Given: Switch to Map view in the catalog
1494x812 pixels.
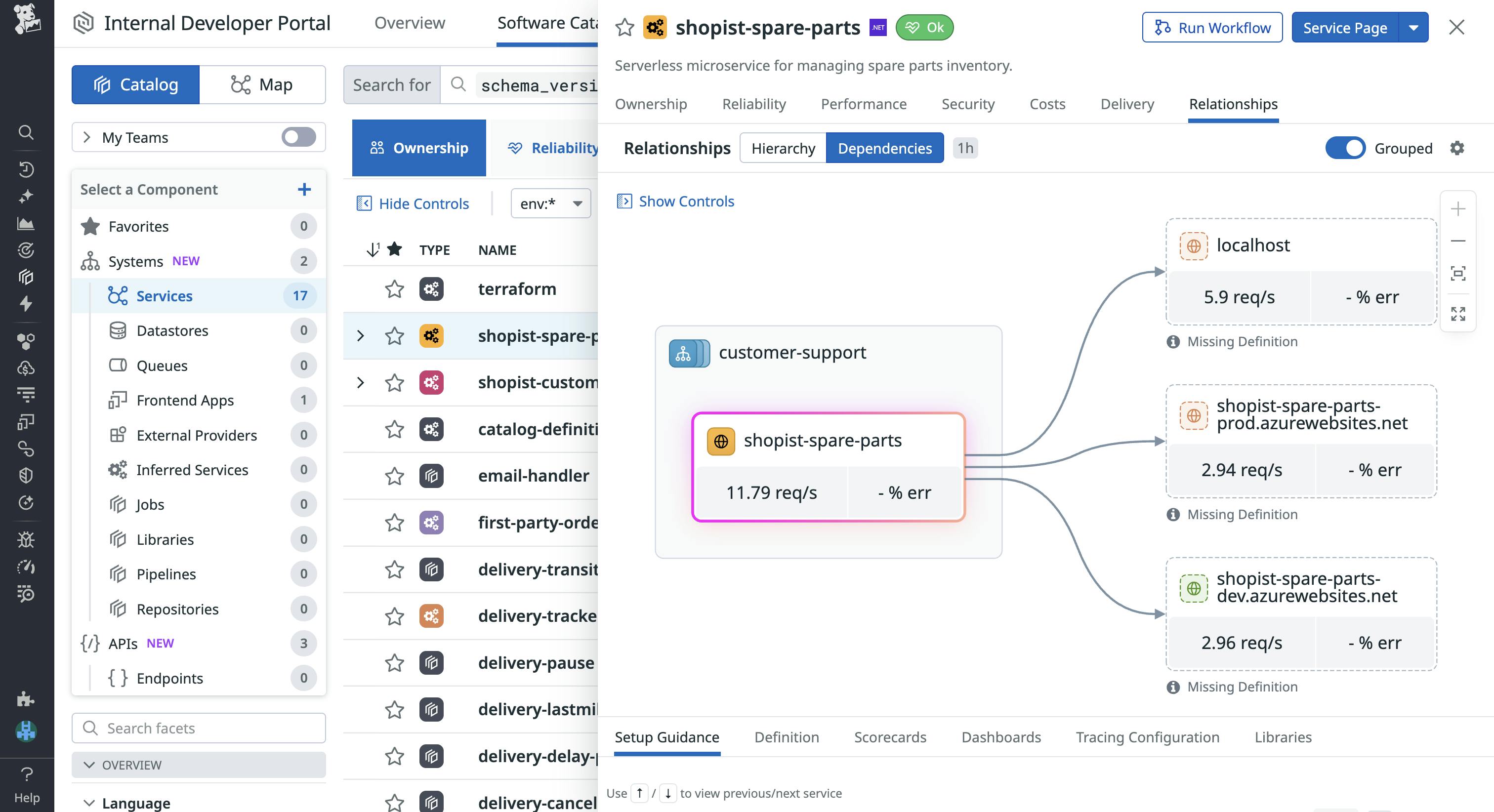Looking at the screenshot, I should point(263,84).
